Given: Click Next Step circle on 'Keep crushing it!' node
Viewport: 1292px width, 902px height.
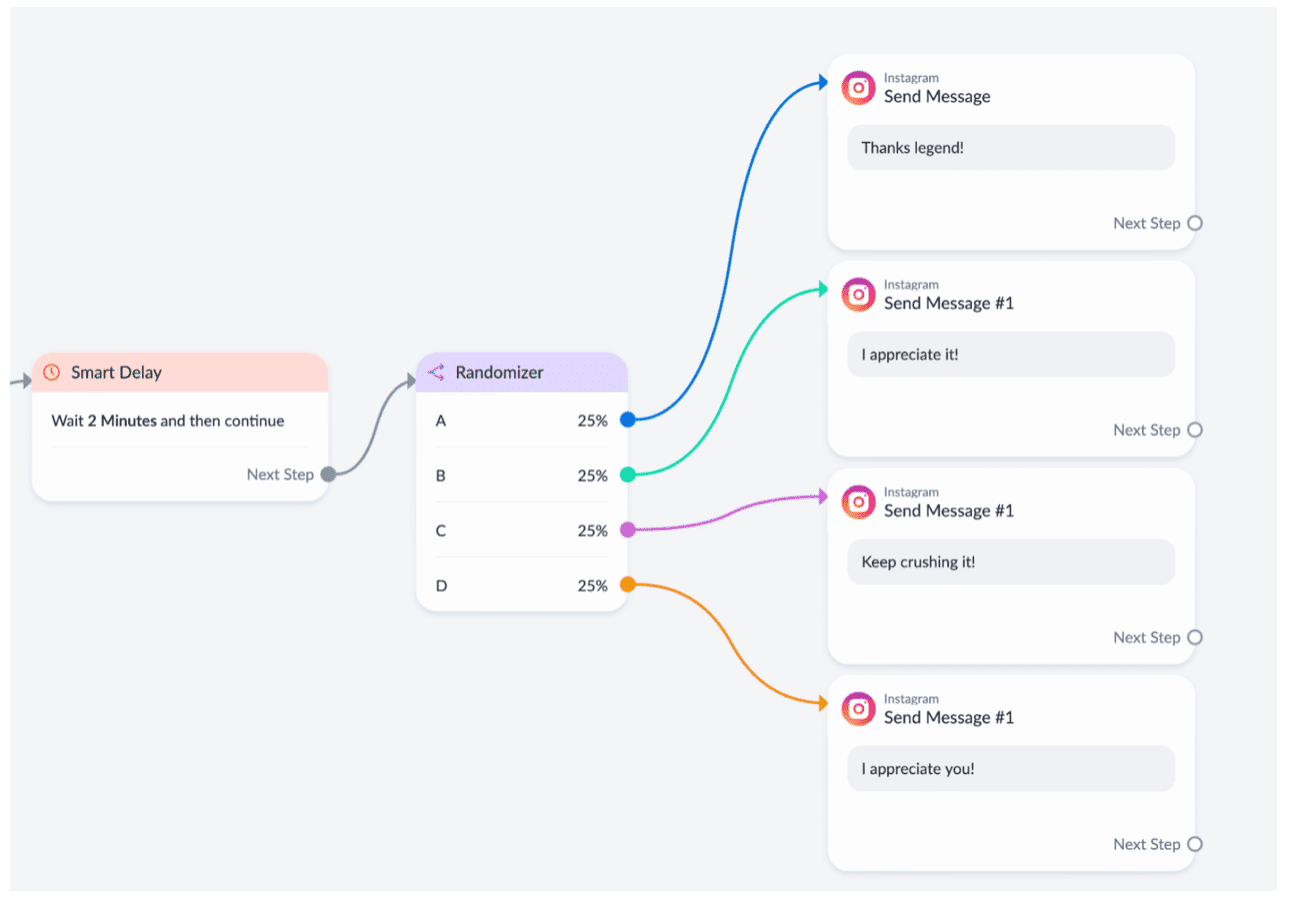Looking at the screenshot, I should (1194, 637).
